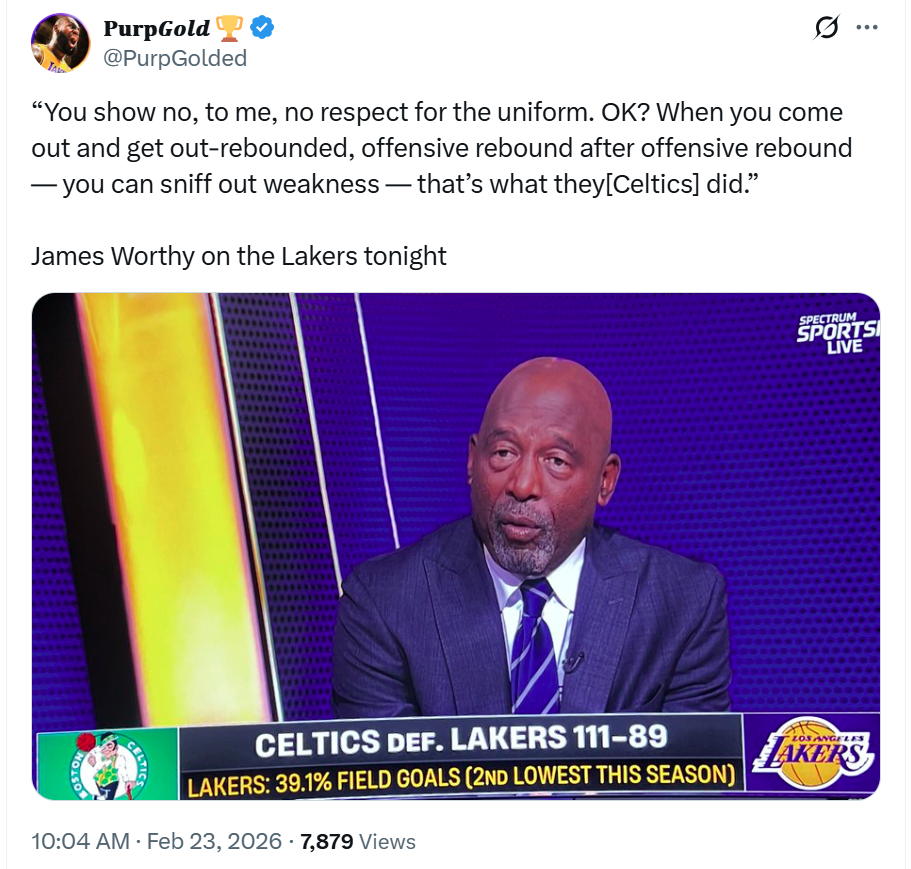The height and width of the screenshot is (869, 911).
Task: Click "James Worthy on the Lakers tonight" line
Action: (x=238, y=256)
